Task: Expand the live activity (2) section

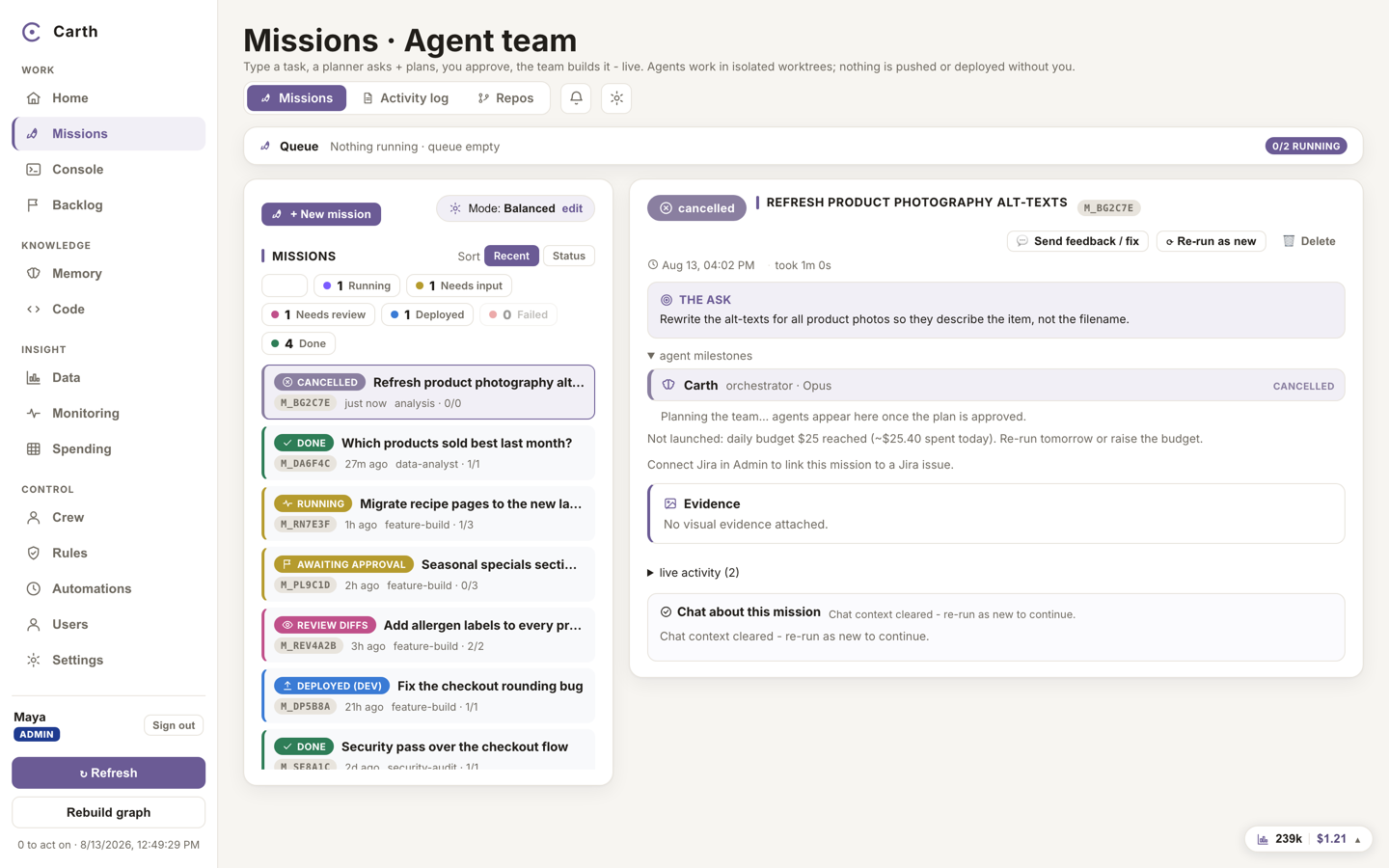Action: (x=694, y=573)
